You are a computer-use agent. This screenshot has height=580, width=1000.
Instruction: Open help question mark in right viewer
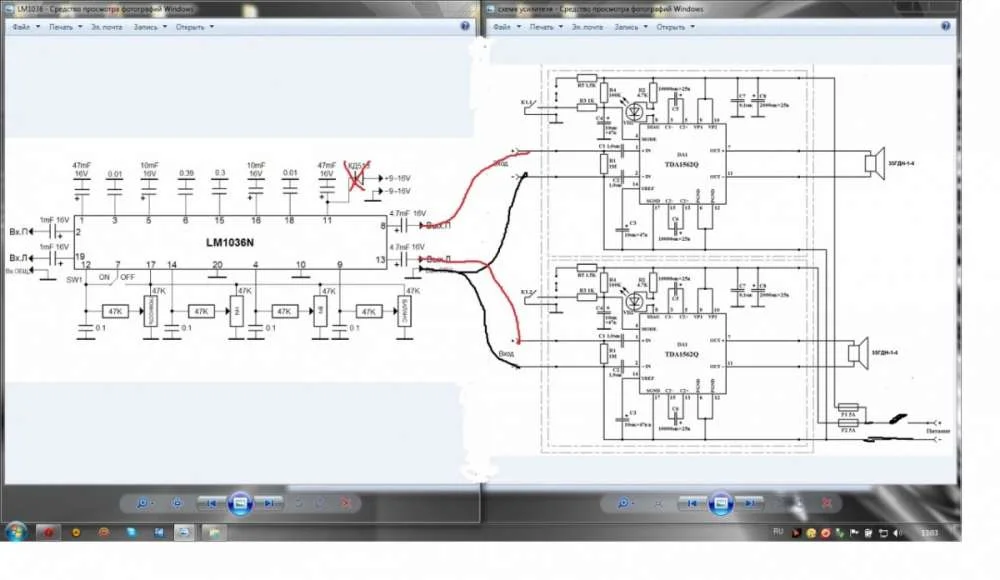[946, 26]
